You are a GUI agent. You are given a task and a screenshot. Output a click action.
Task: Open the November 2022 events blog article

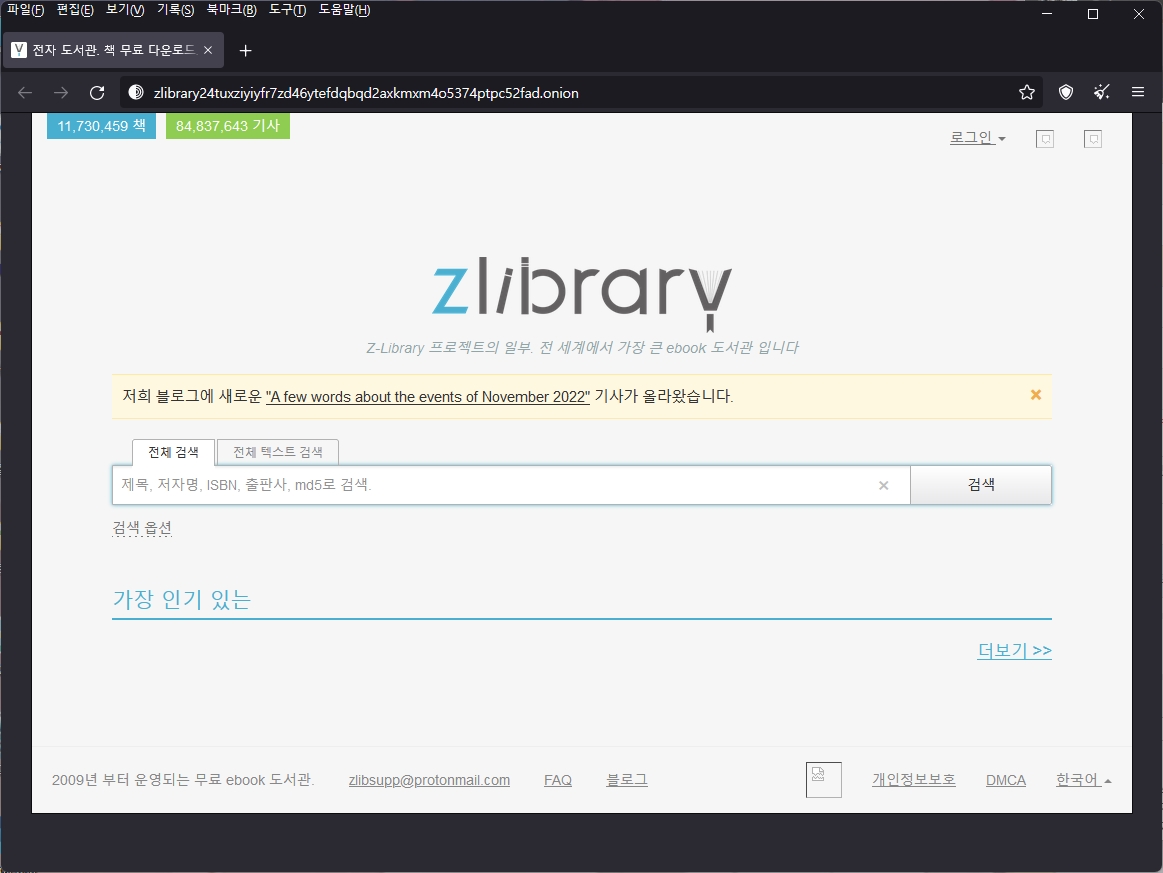click(x=428, y=397)
